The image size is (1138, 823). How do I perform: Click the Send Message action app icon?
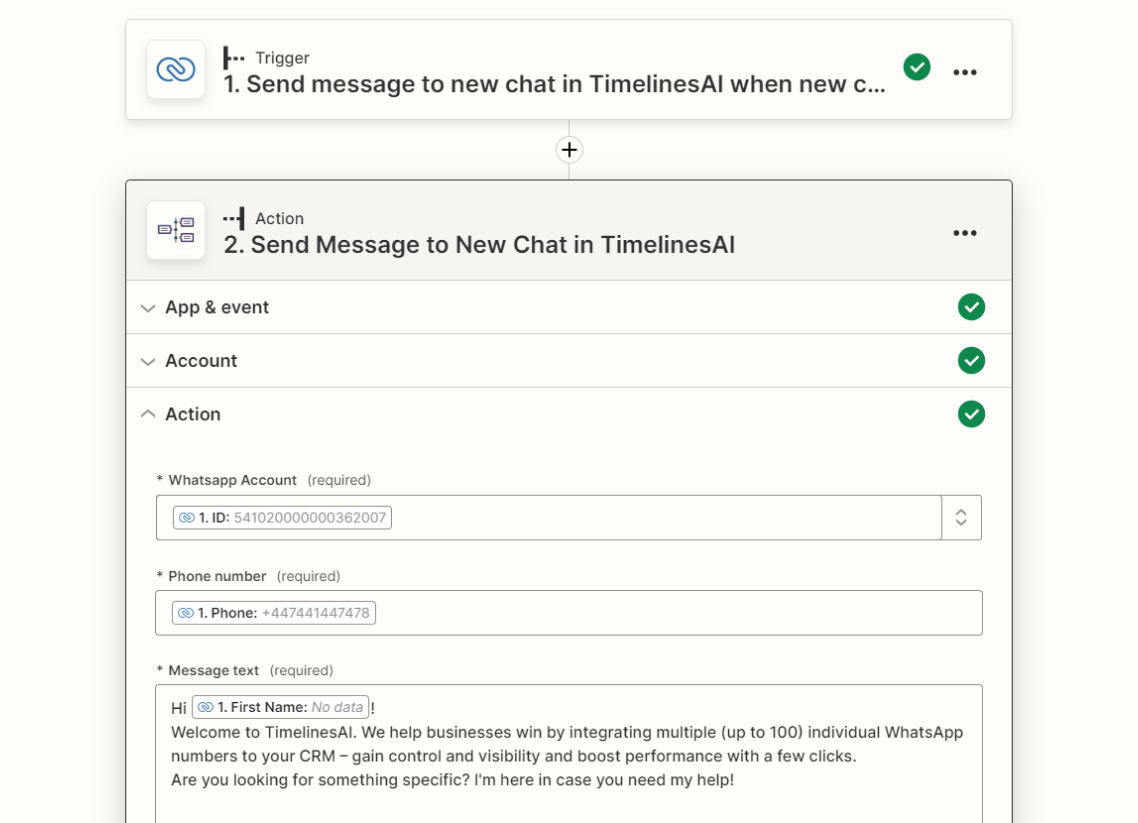click(x=175, y=230)
